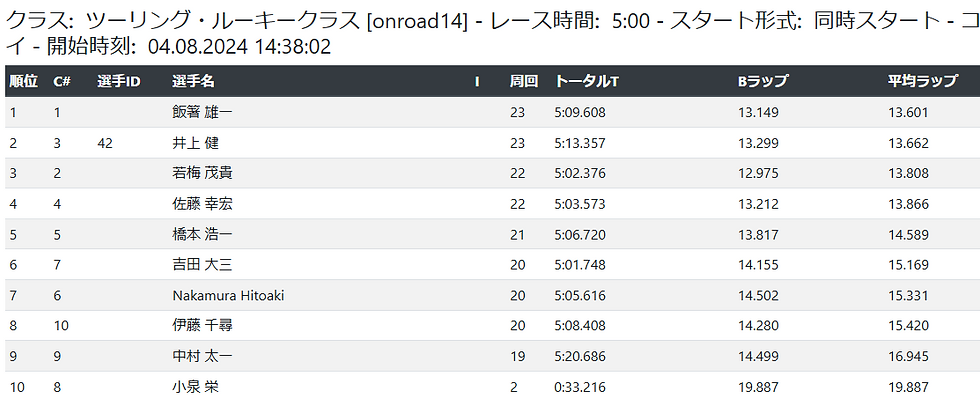Click the 順位 column header

(x=23, y=81)
